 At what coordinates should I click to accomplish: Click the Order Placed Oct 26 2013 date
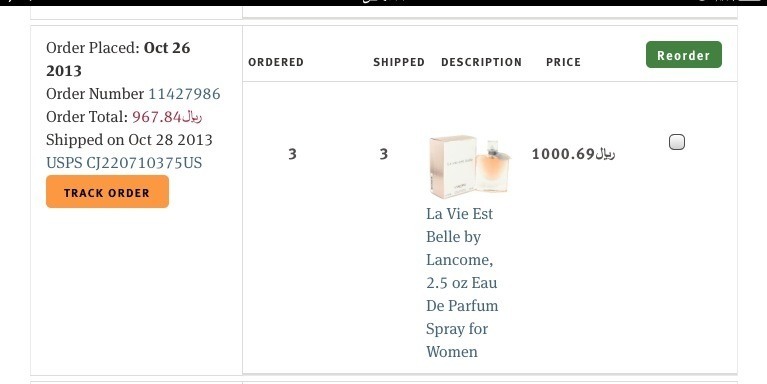pos(118,59)
